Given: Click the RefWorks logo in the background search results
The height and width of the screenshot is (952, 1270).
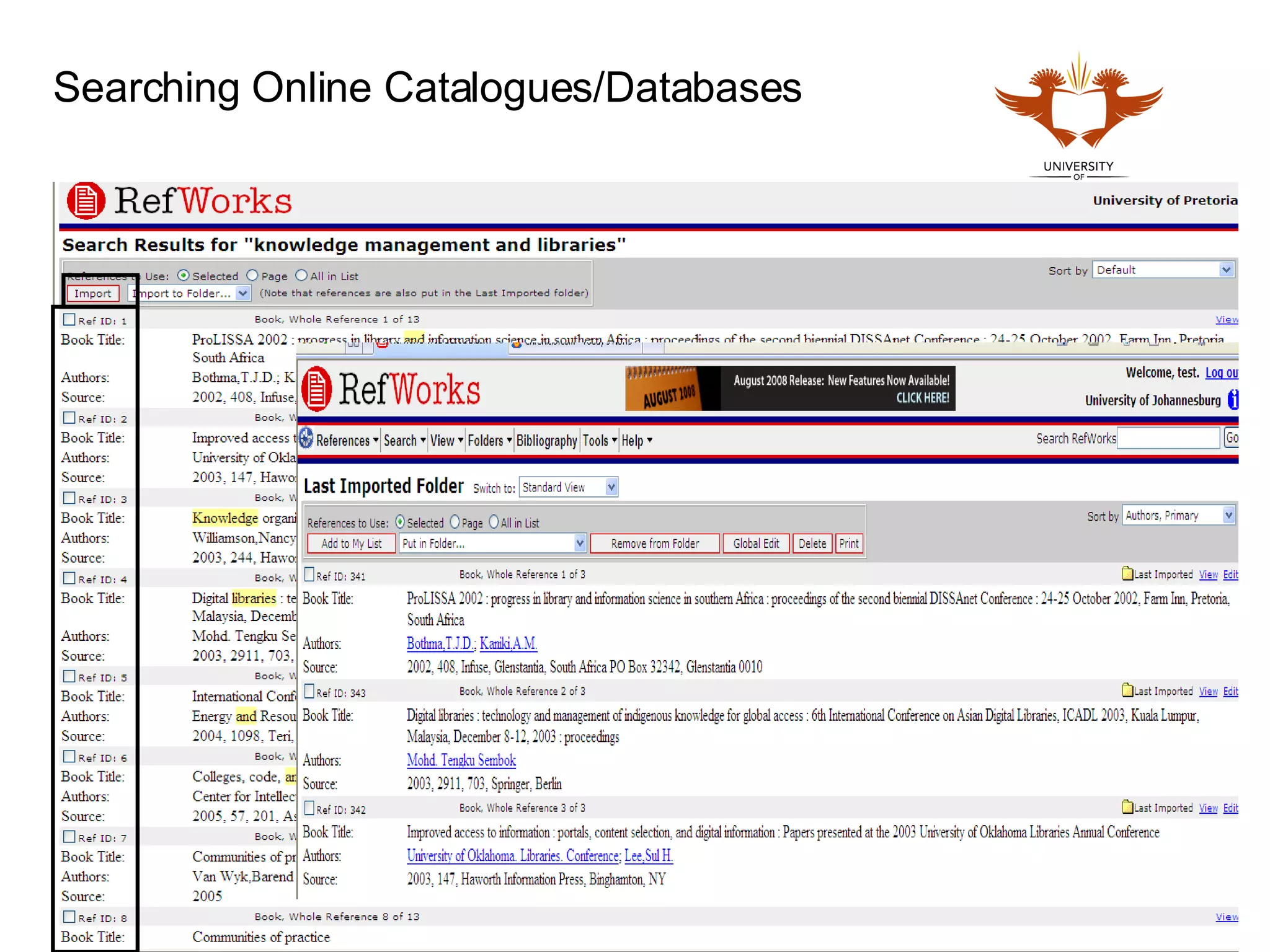Looking at the screenshot, I should click(179, 201).
